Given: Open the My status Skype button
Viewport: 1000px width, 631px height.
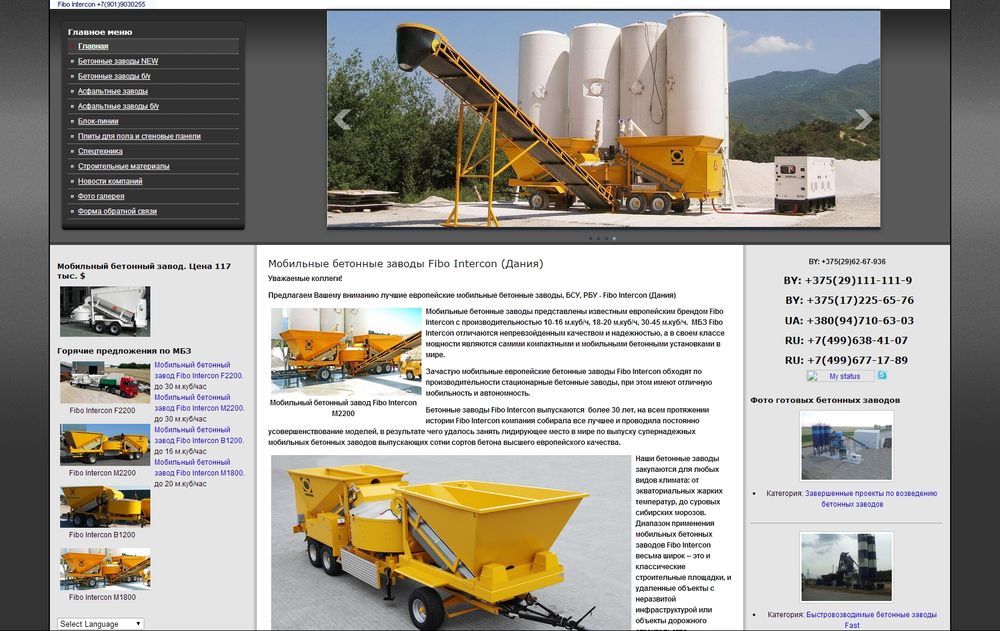Looking at the screenshot, I should click(841, 376).
